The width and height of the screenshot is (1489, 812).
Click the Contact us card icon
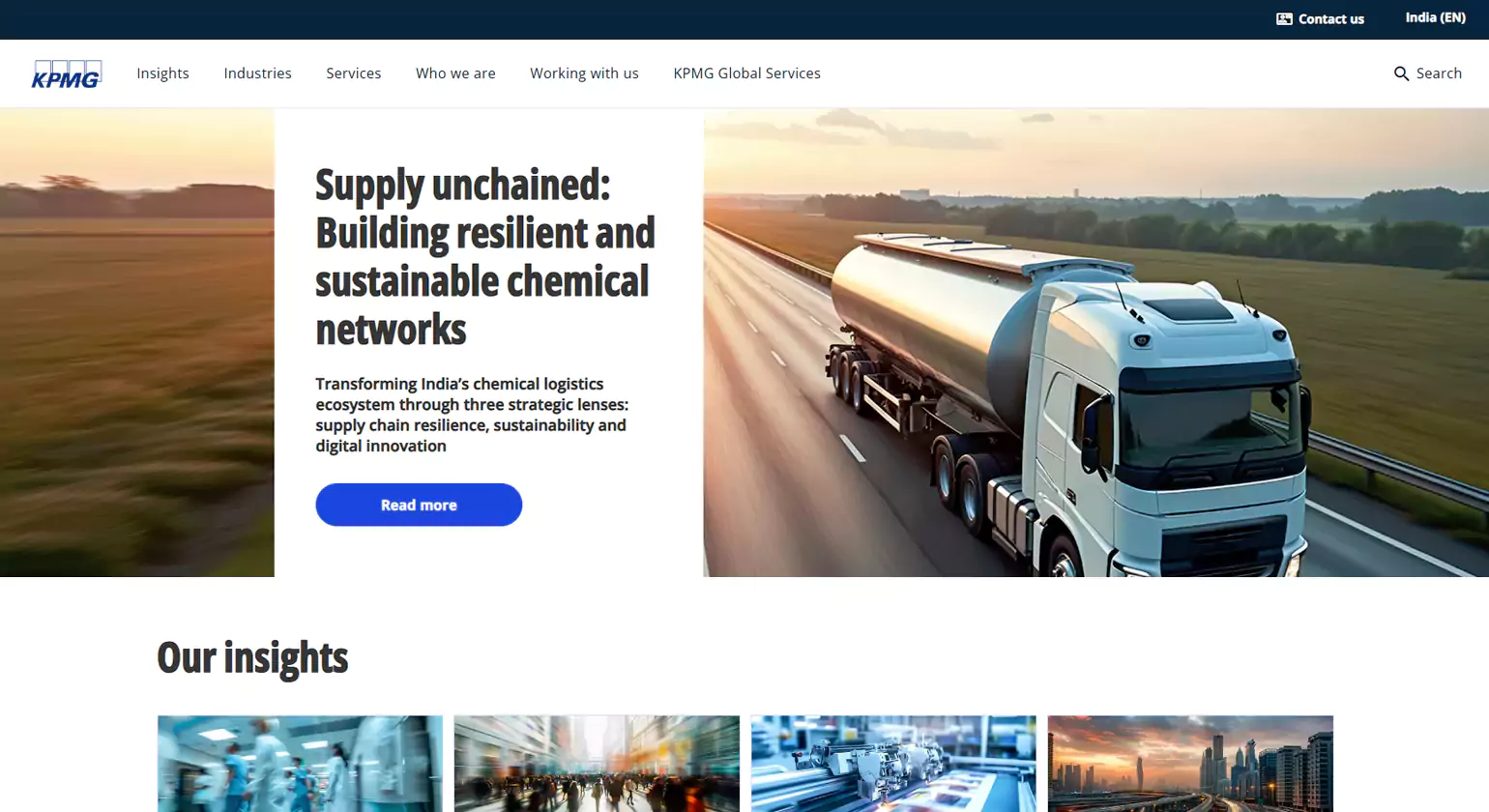1284,19
